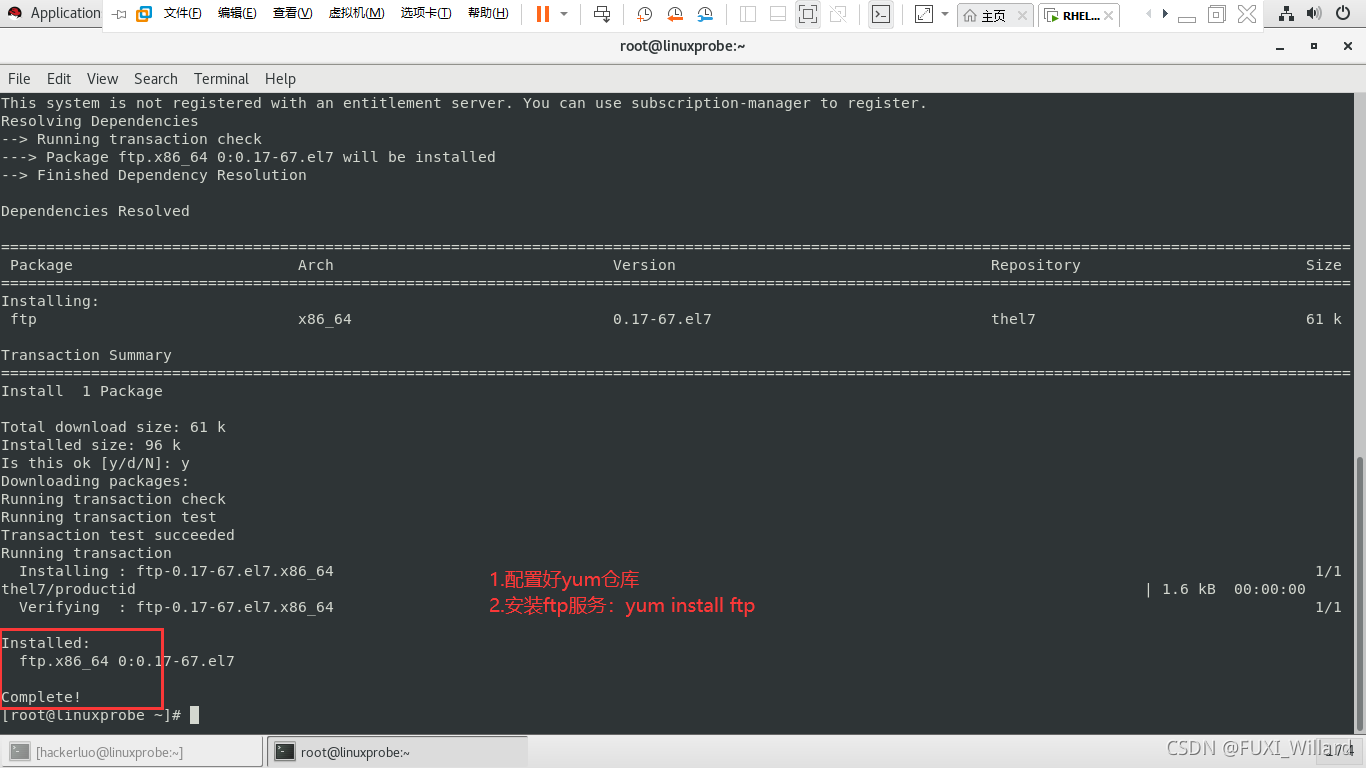Close the RHEL virtual machine tab
This screenshot has width=1366, height=768.
[1111, 16]
